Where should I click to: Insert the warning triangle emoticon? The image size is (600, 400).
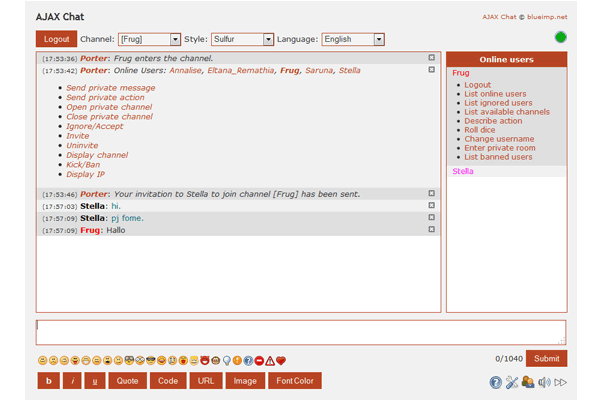coord(270,360)
